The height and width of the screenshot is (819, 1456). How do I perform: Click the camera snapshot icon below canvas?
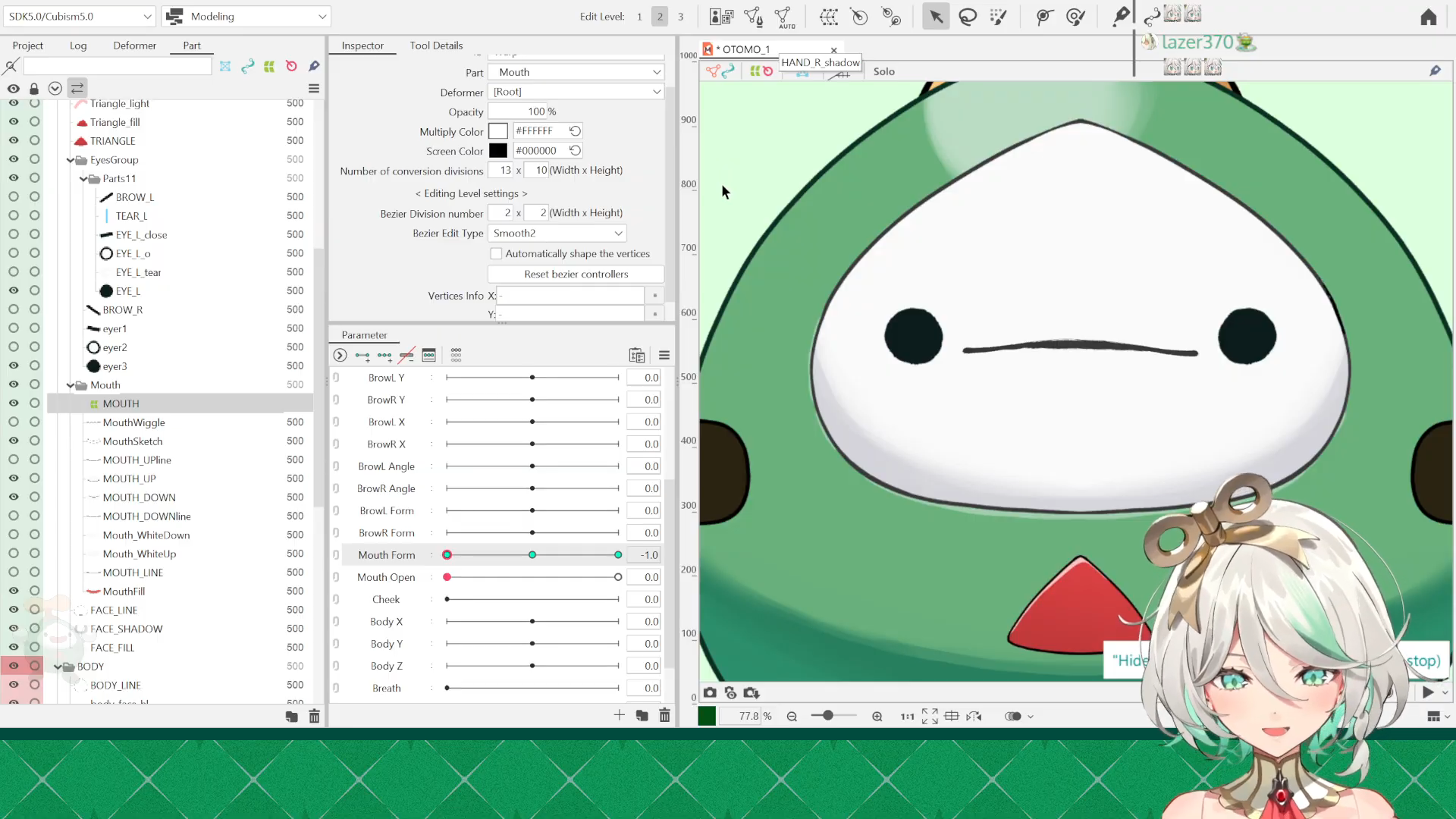(710, 692)
